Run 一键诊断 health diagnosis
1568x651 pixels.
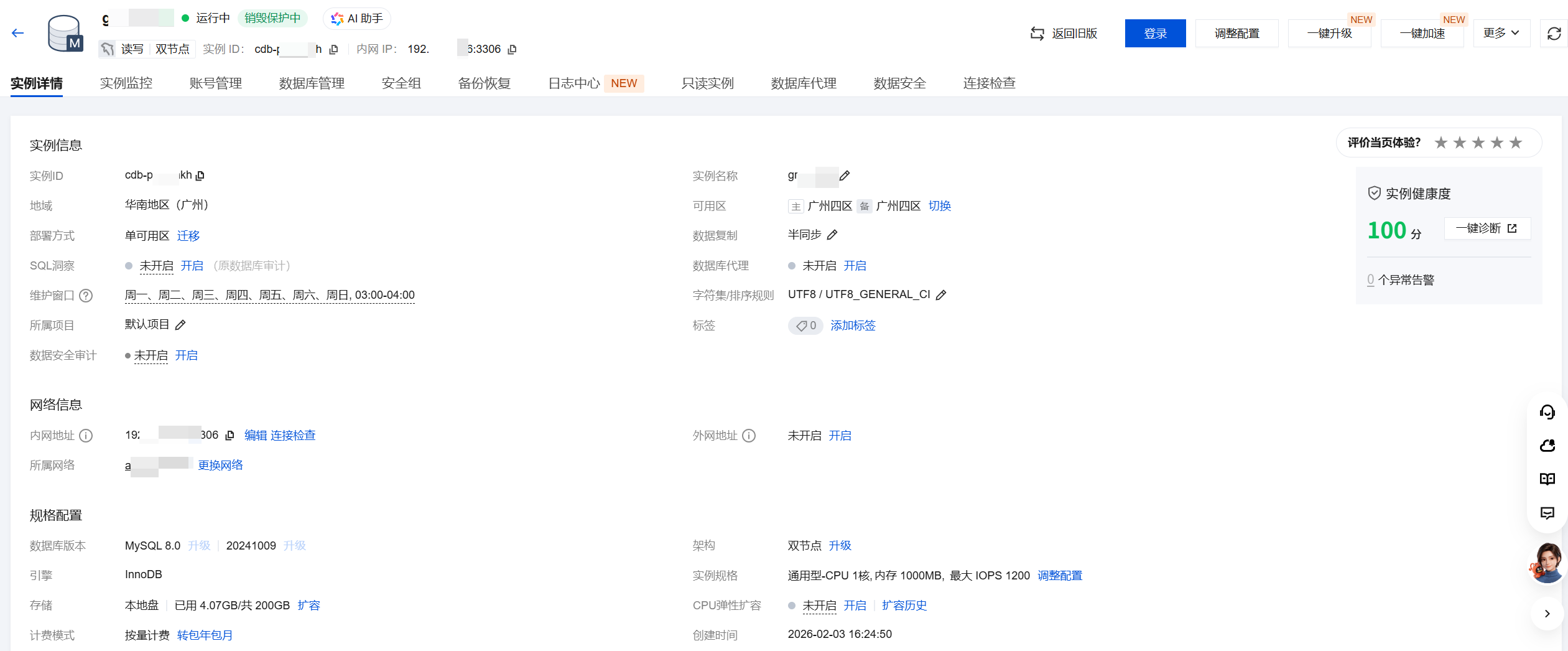click(1487, 228)
